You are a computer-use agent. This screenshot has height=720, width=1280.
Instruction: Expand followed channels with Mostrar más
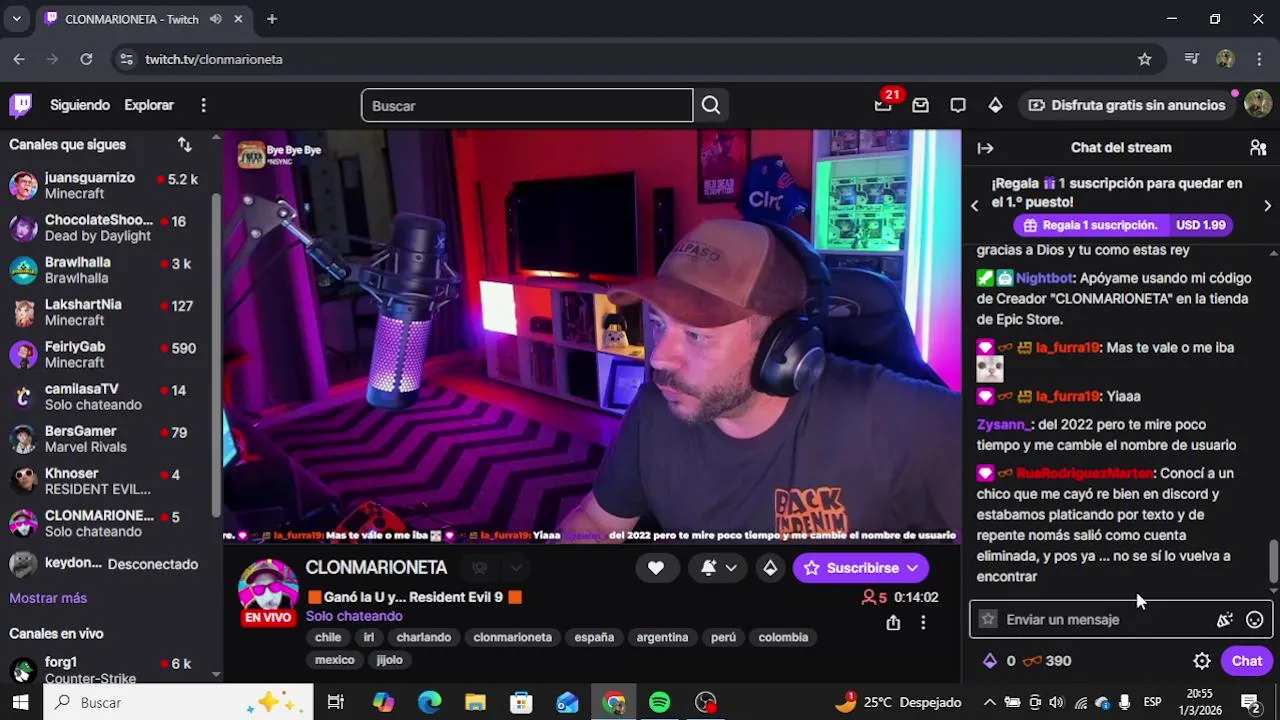(48, 598)
